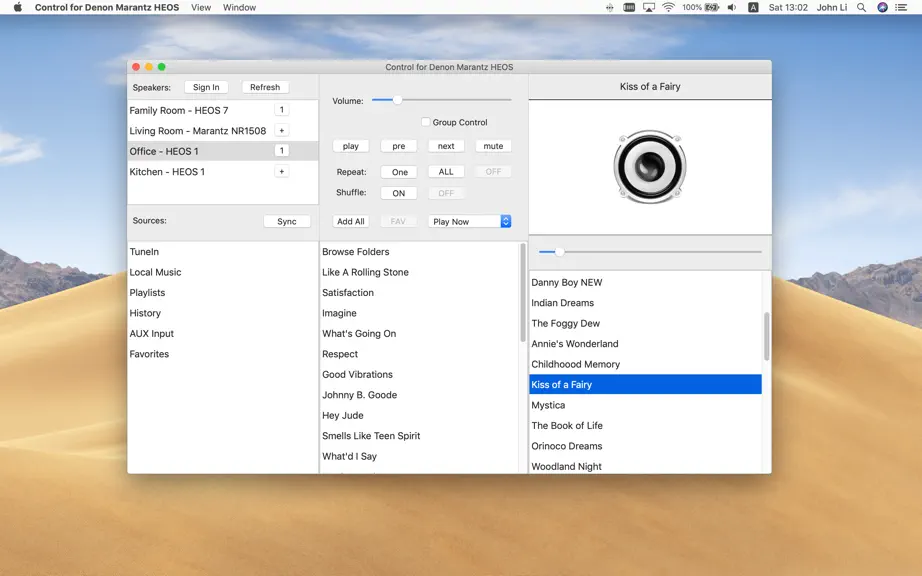922x576 pixels.
Task: Select the Local Music source
Action: [x=223, y=272]
